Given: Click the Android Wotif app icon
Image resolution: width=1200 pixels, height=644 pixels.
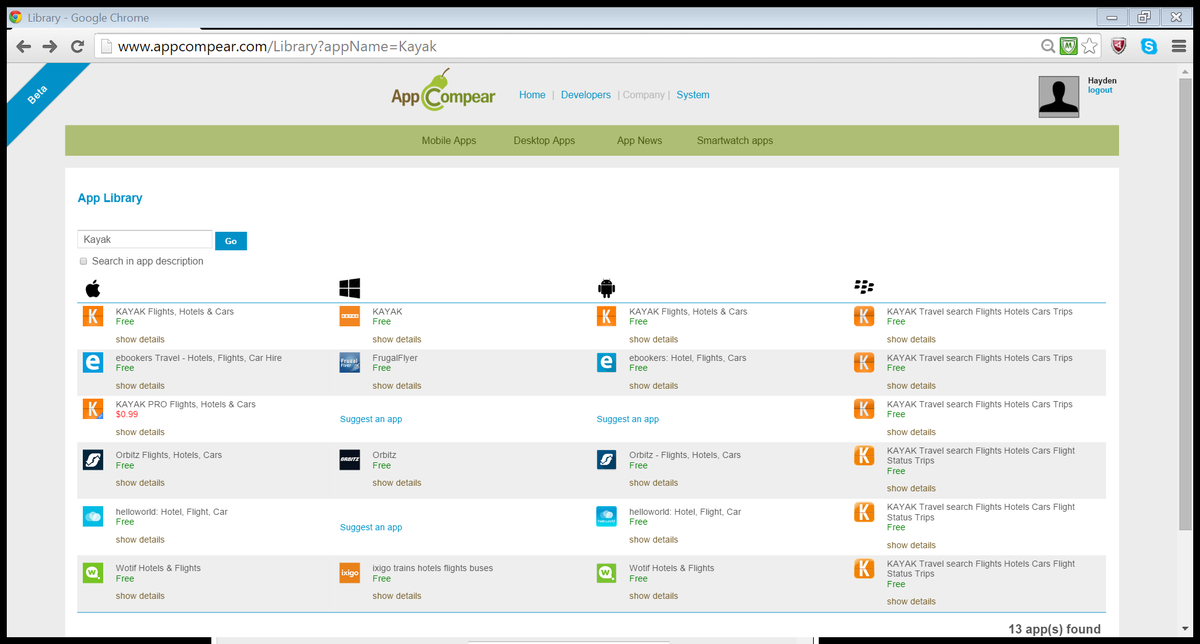Looking at the screenshot, I should (606, 573).
